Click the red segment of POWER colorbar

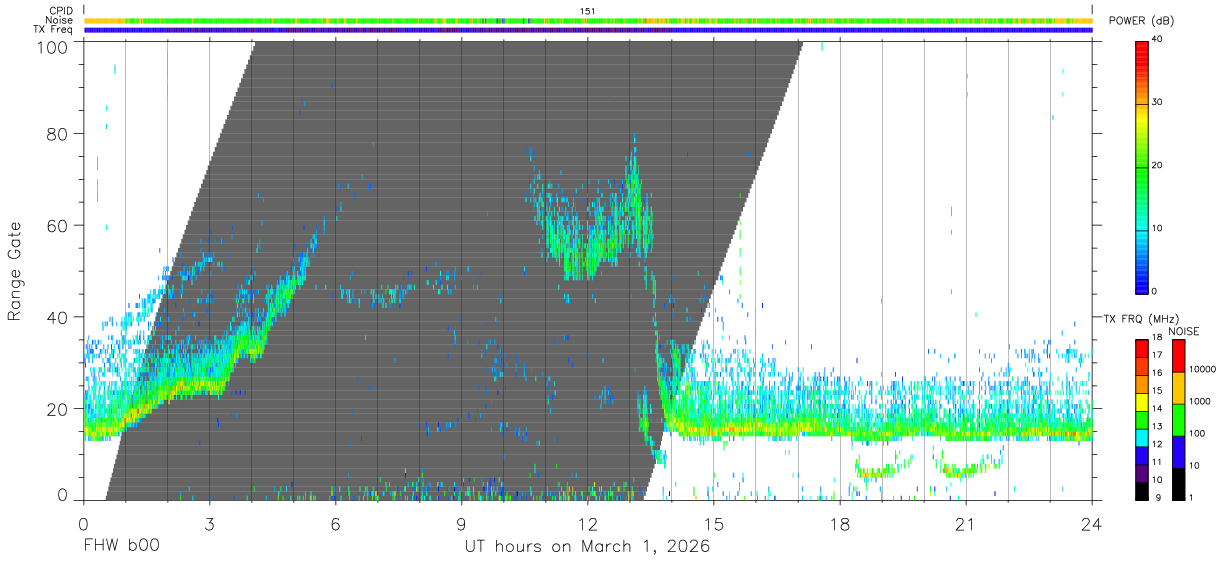pos(1142,55)
